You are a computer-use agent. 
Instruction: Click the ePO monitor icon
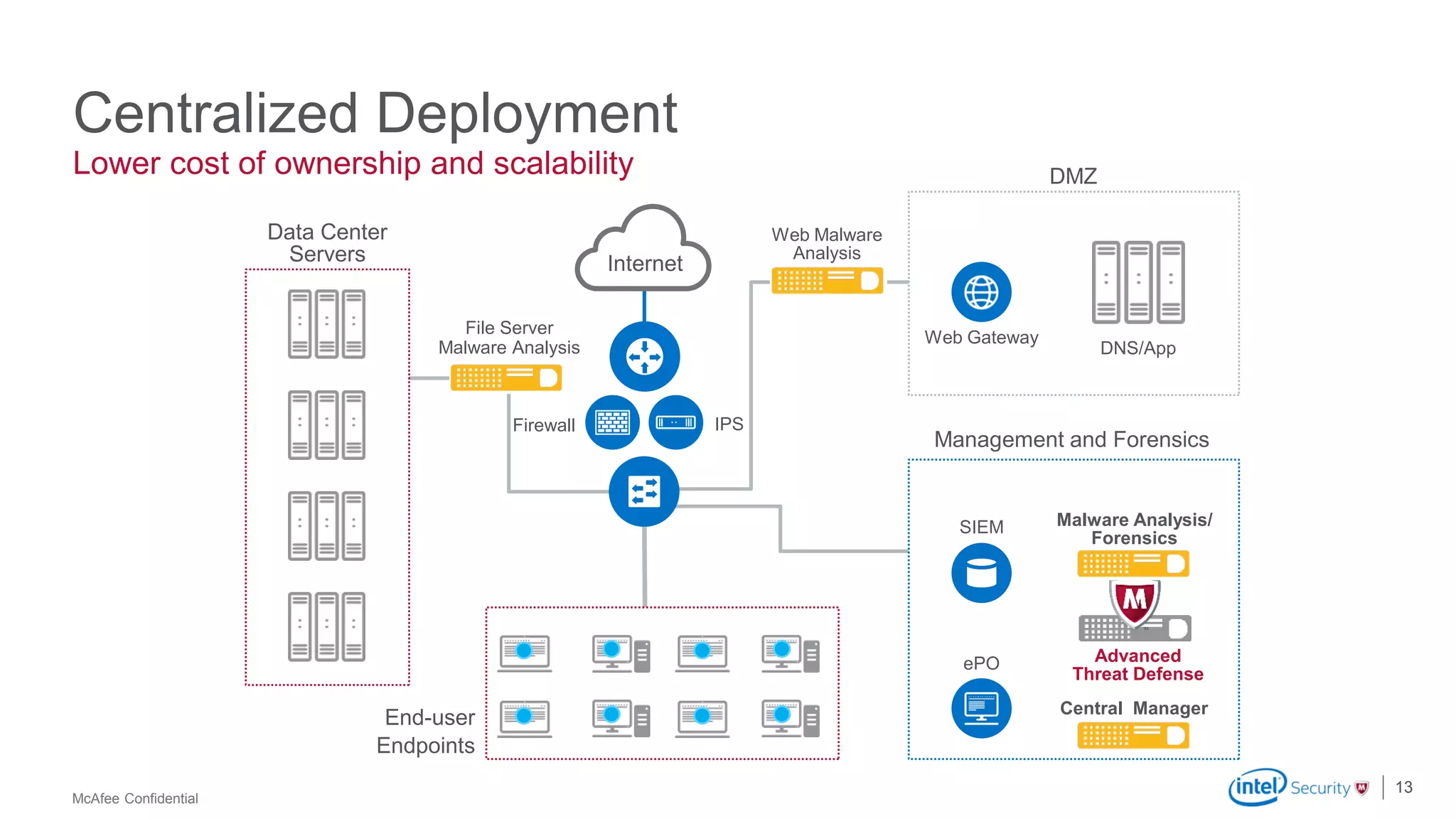tap(981, 708)
